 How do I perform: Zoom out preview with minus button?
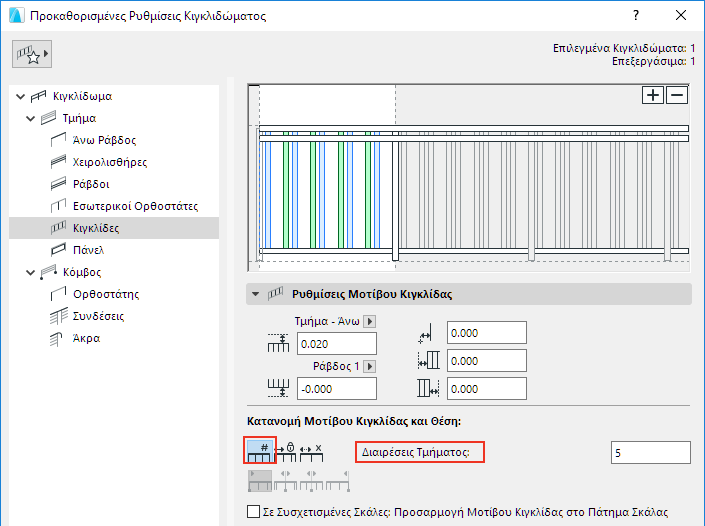coord(677,95)
